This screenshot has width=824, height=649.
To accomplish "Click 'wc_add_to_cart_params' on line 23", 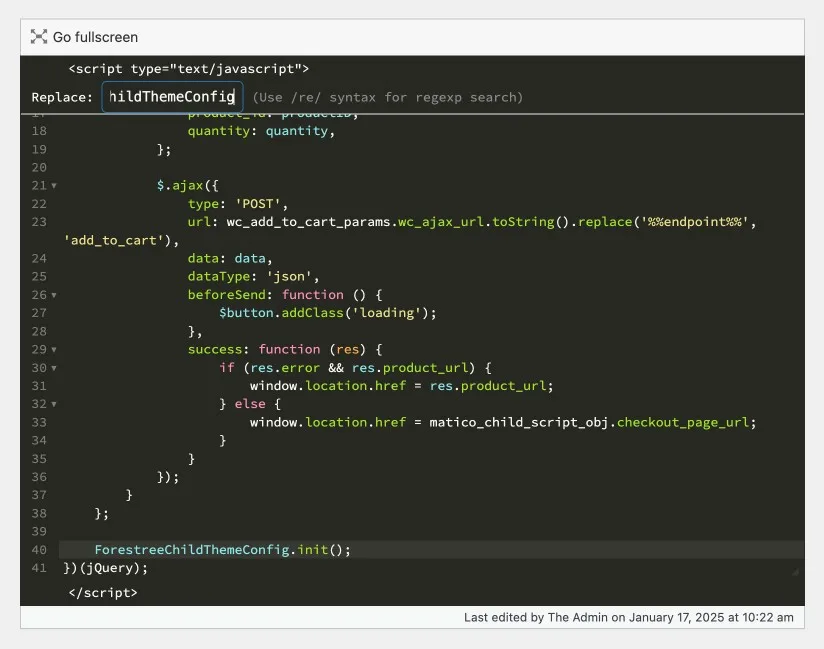I will pyautogui.click(x=308, y=222).
